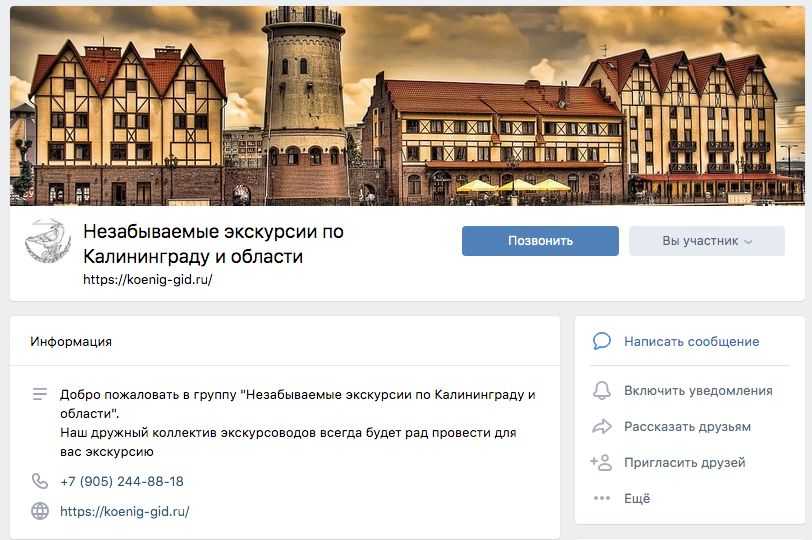Click the phone handset icon
This screenshot has height=540, width=812.
(40, 481)
